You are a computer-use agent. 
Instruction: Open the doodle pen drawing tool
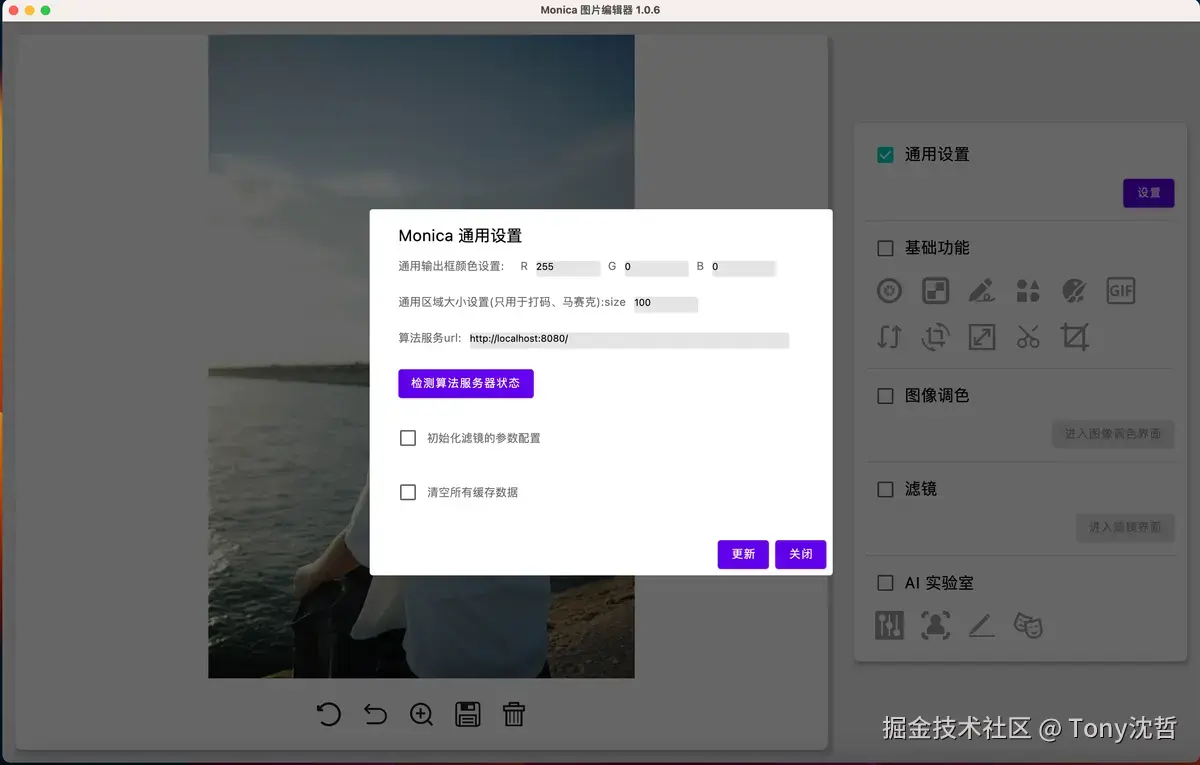point(981,291)
